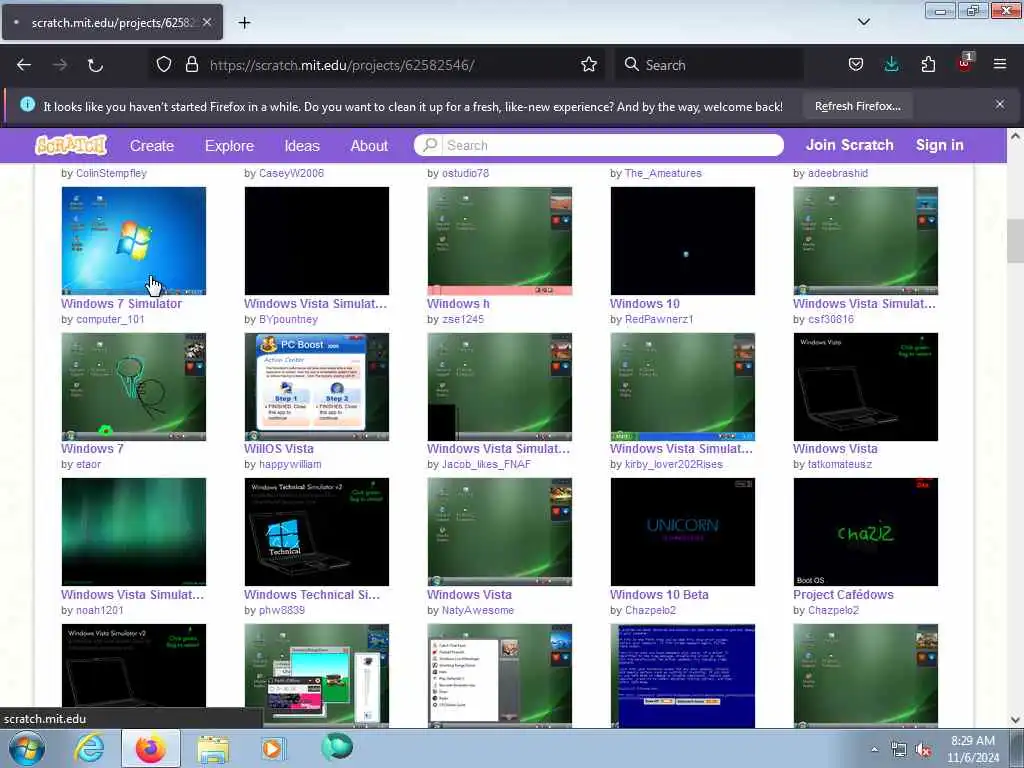
Task: Visit author The_Ameatures profile
Action: (x=663, y=173)
